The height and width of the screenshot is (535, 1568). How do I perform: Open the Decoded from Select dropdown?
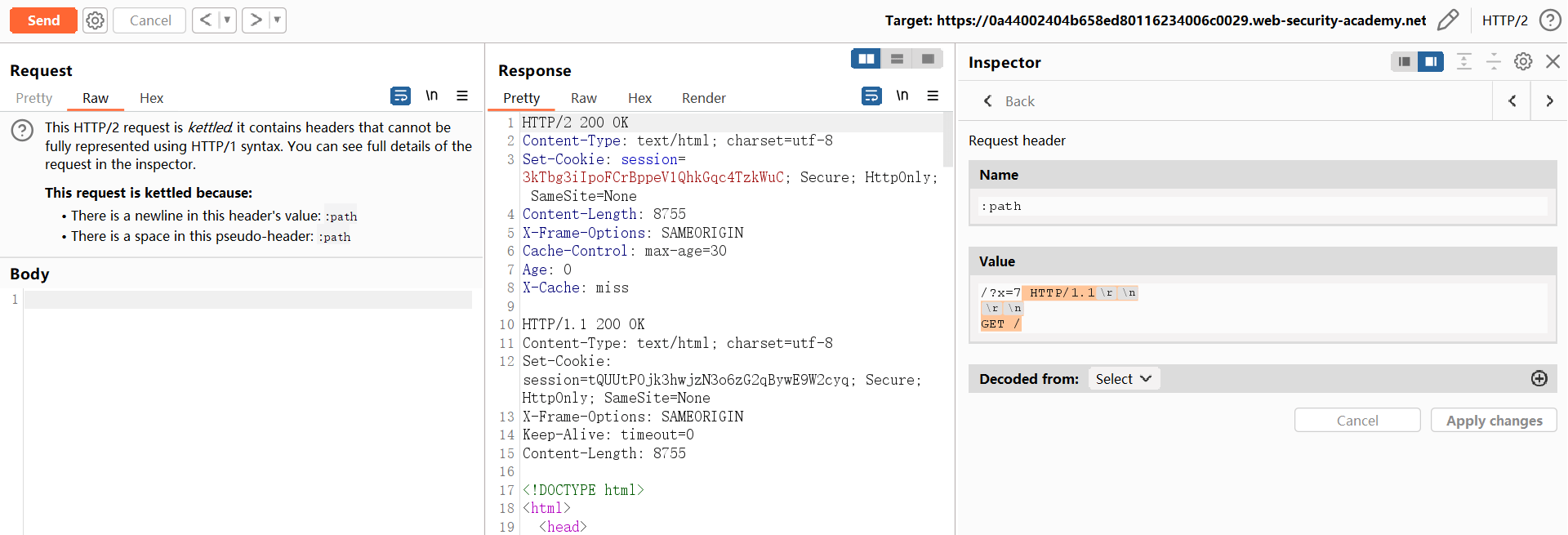[x=1124, y=379]
